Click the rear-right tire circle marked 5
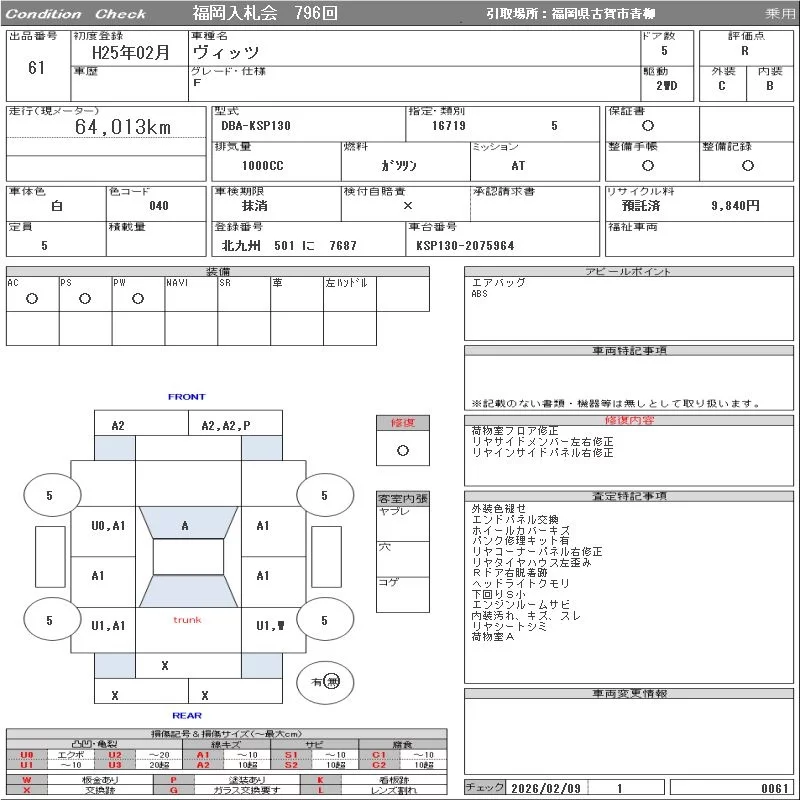800x800 pixels. pyautogui.click(x=324, y=620)
